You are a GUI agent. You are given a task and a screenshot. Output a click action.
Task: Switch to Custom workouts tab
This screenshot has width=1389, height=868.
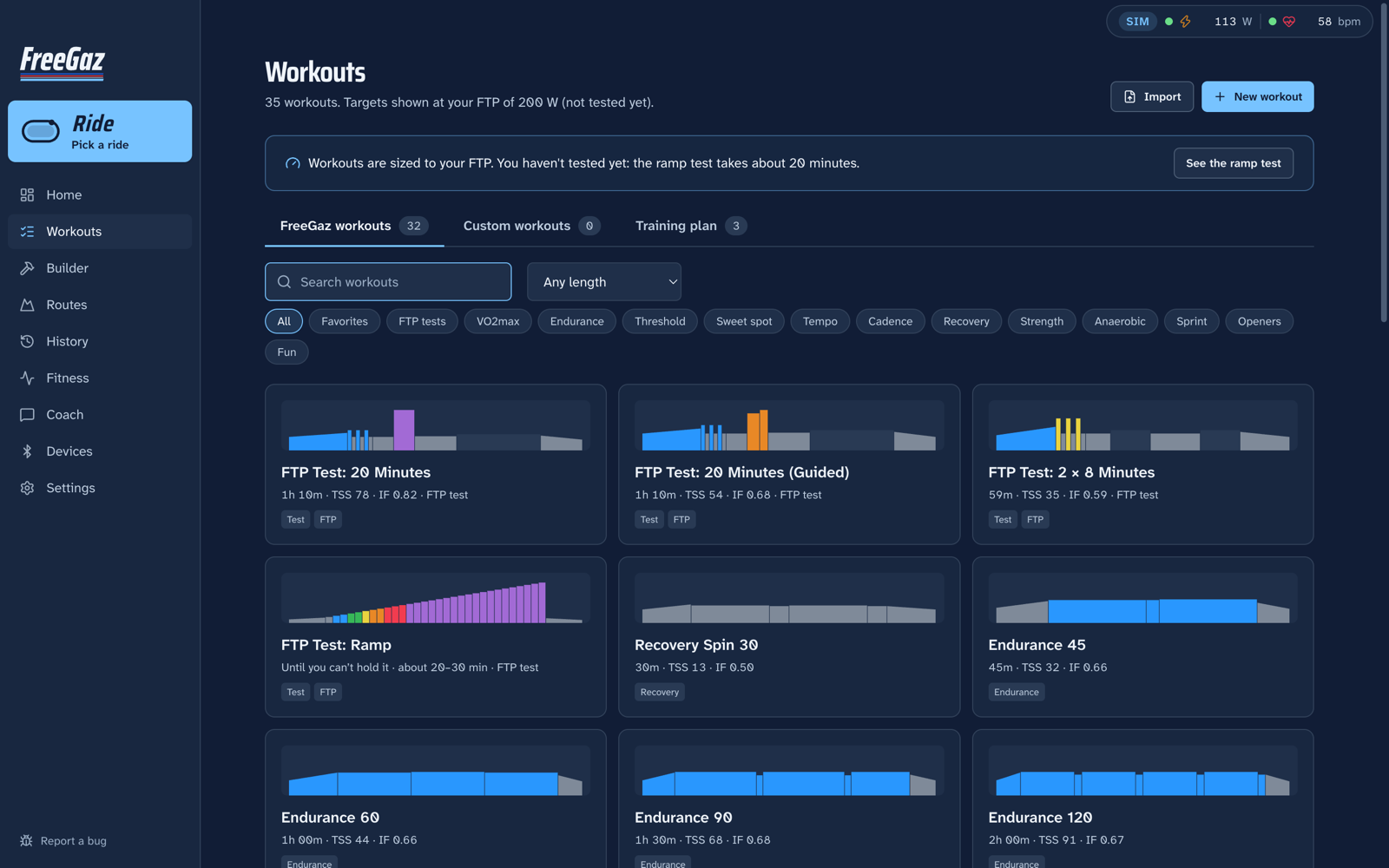(531, 226)
